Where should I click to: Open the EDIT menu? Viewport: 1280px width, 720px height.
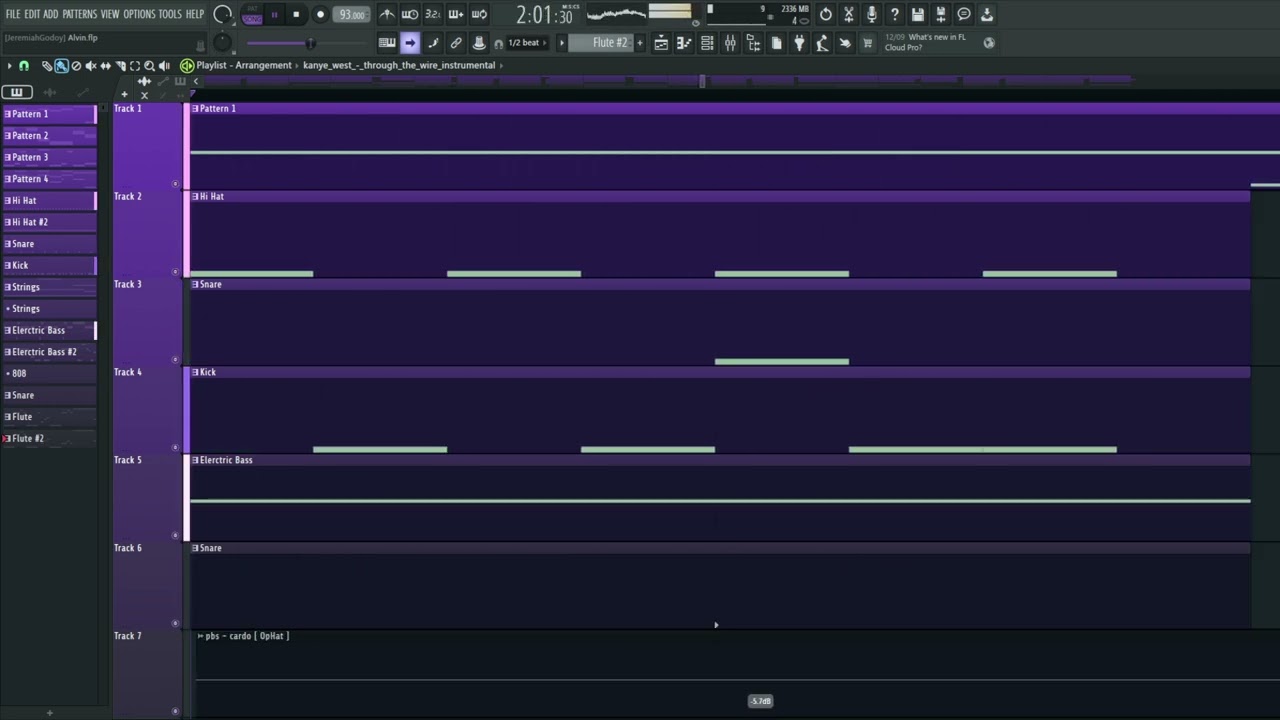[32, 14]
